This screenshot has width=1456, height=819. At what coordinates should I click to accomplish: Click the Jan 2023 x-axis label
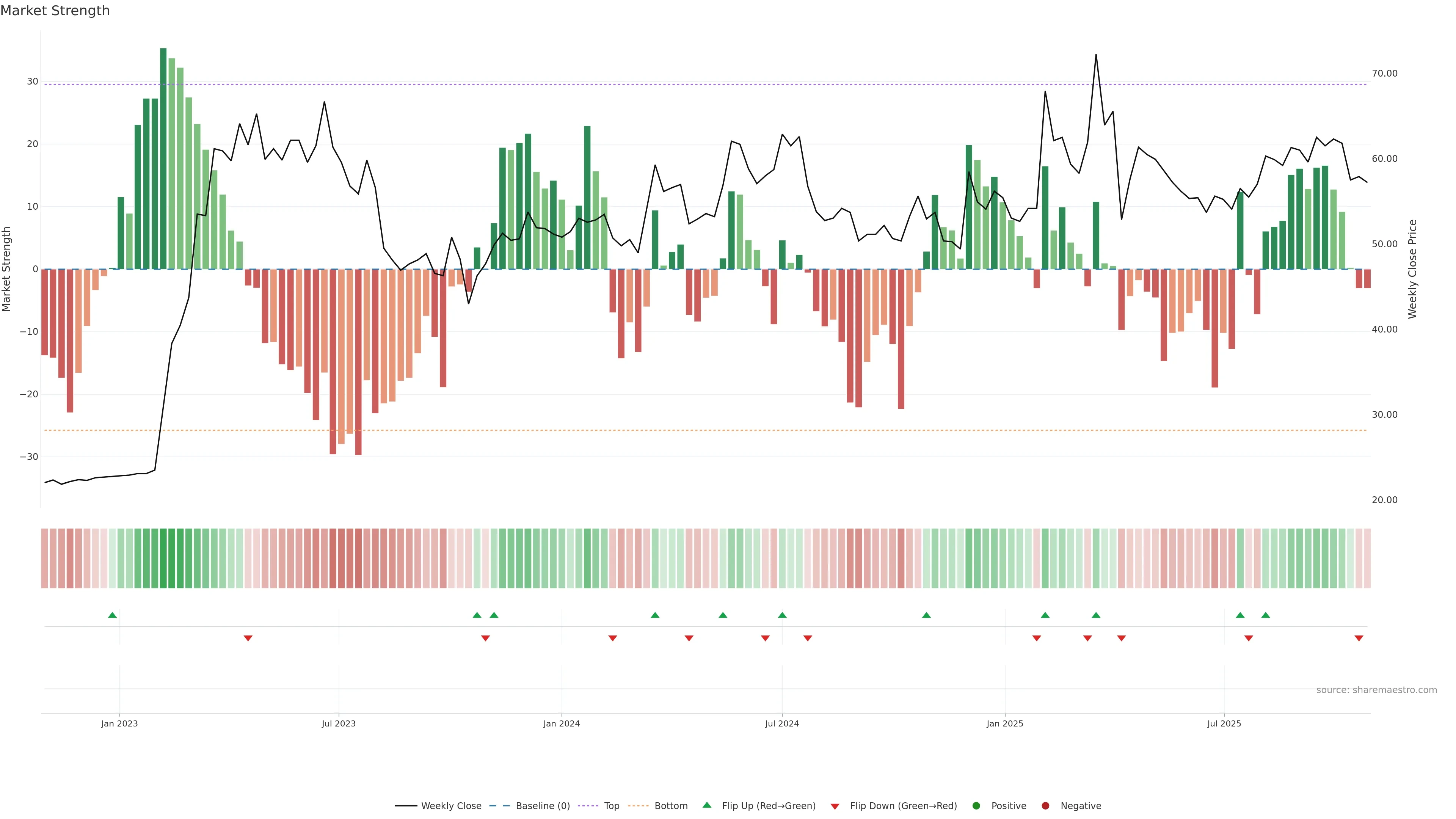[119, 723]
